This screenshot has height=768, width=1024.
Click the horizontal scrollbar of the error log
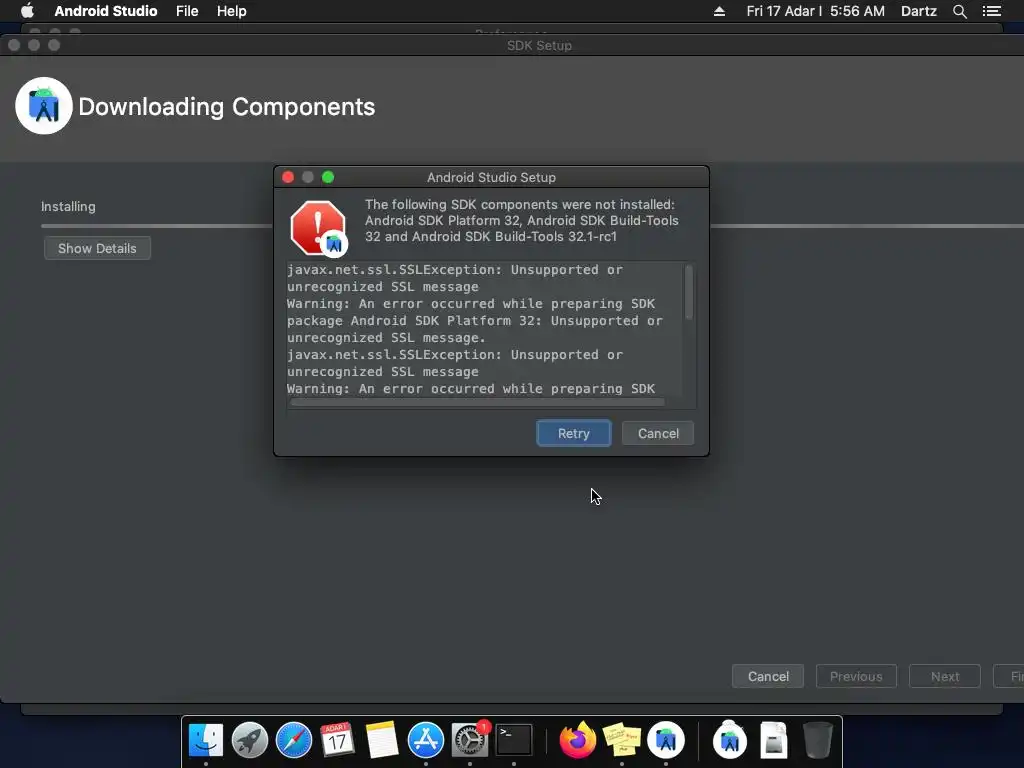pyautogui.click(x=477, y=402)
